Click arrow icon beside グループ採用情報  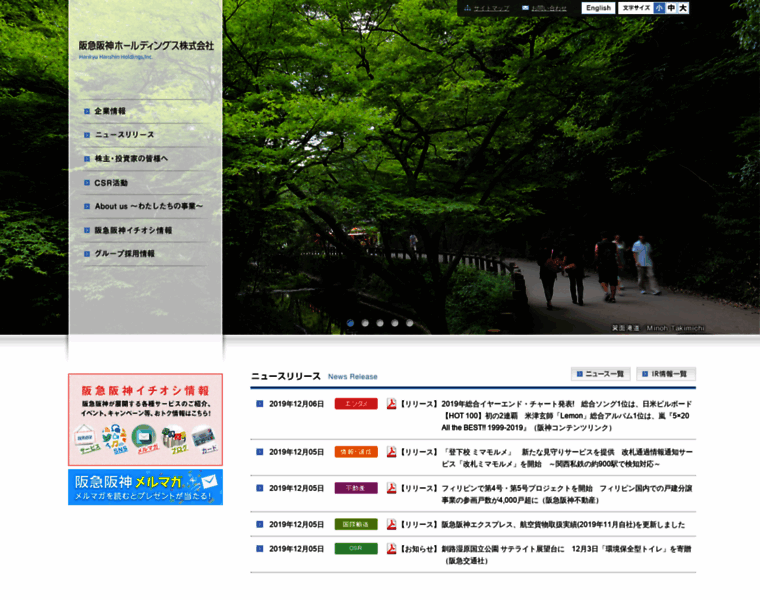click(87, 254)
